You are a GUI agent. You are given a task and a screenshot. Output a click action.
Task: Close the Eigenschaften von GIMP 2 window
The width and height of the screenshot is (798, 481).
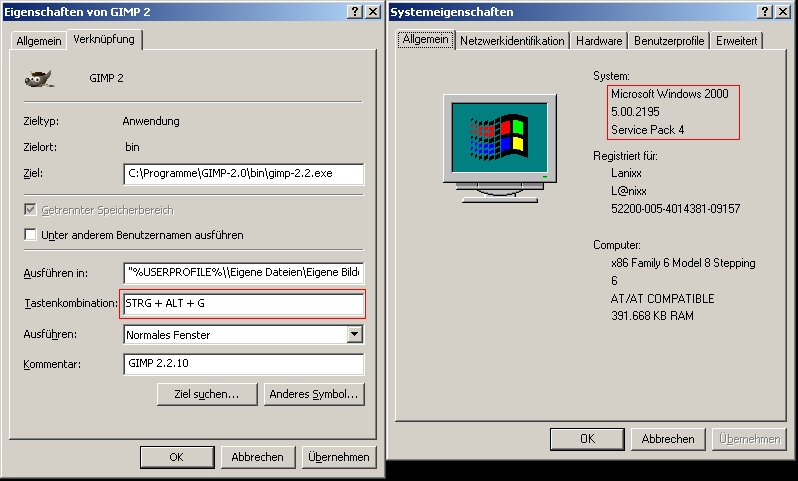(x=373, y=12)
